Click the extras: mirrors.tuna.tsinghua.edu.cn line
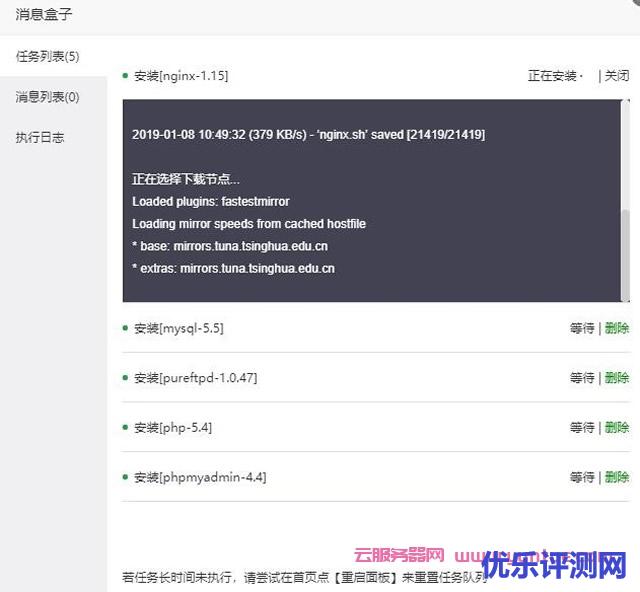Viewport: 640px width, 592px height. tap(233, 269)
